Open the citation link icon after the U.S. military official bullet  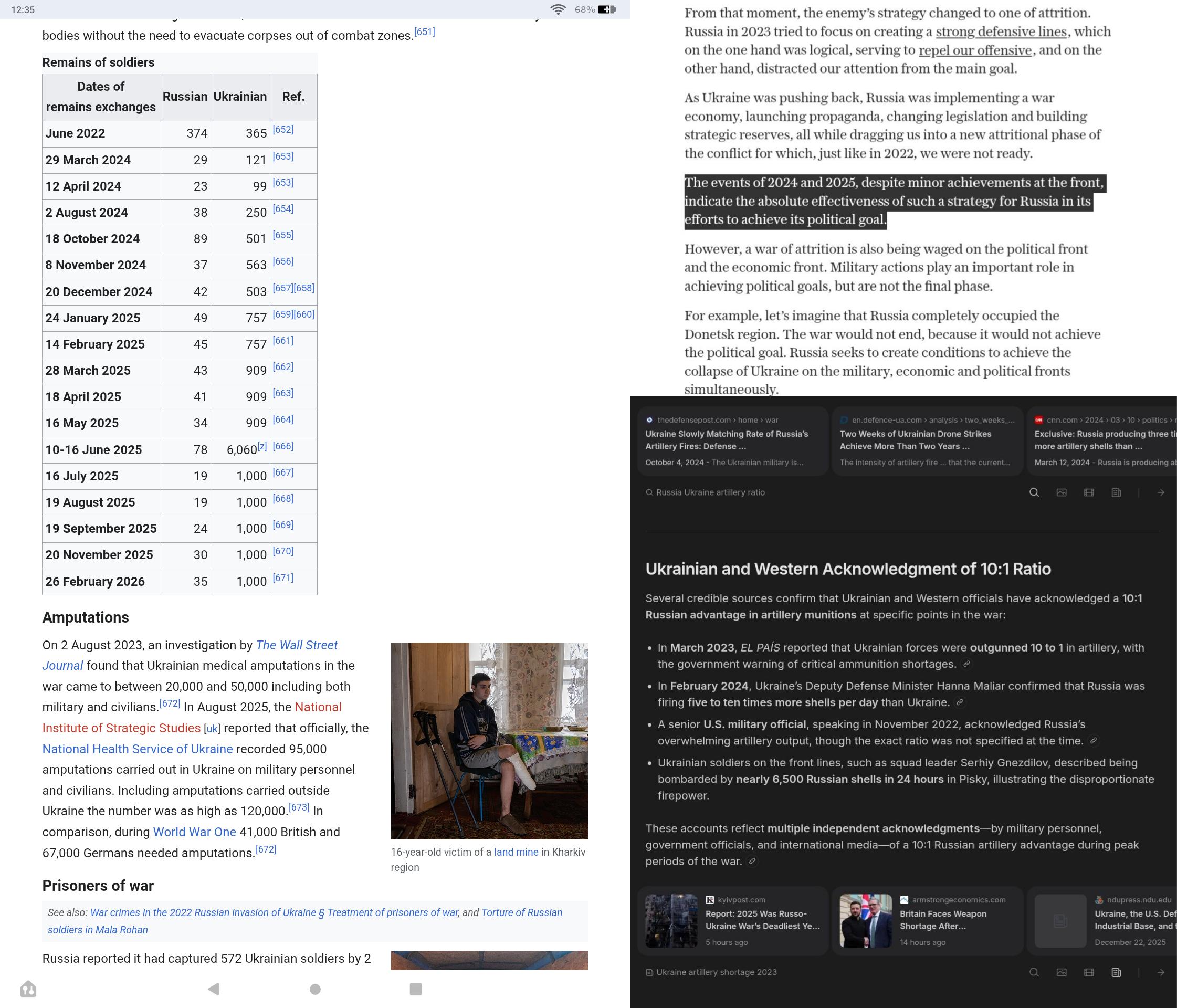1094,740
